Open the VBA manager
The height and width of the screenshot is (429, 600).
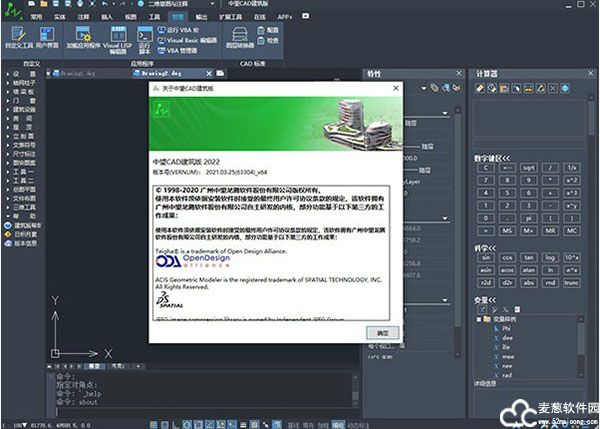click(x=178, y=50)
